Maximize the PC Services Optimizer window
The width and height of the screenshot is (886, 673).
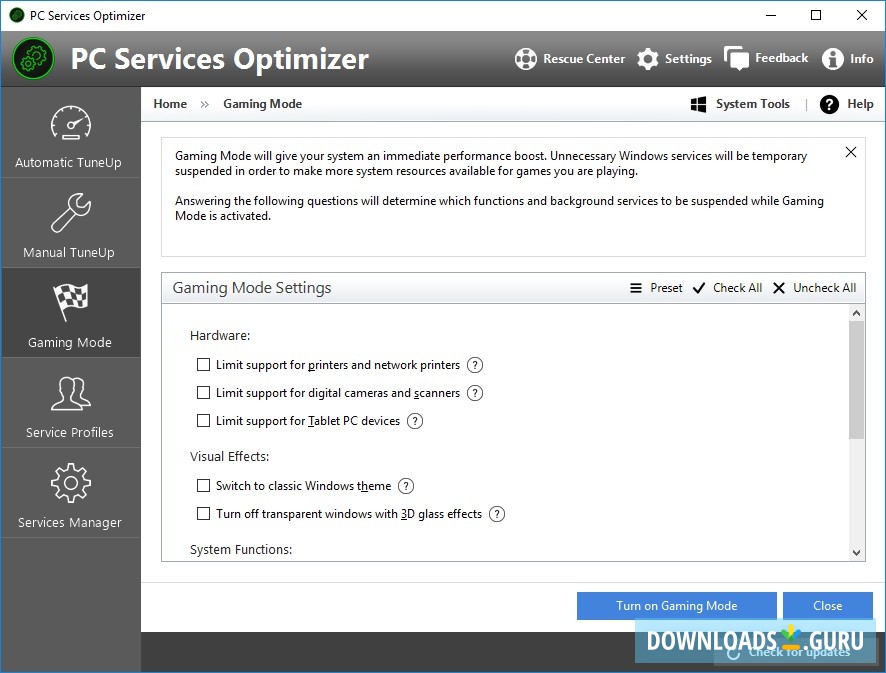point(816,15)
